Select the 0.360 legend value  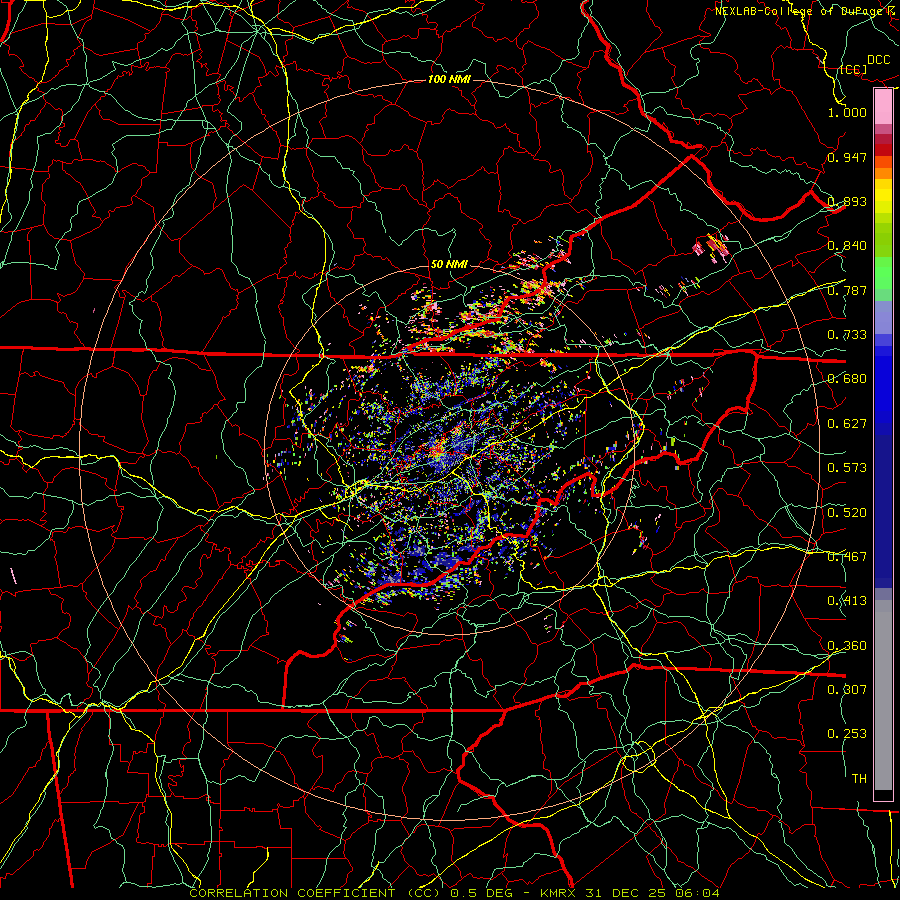(847, 646)
